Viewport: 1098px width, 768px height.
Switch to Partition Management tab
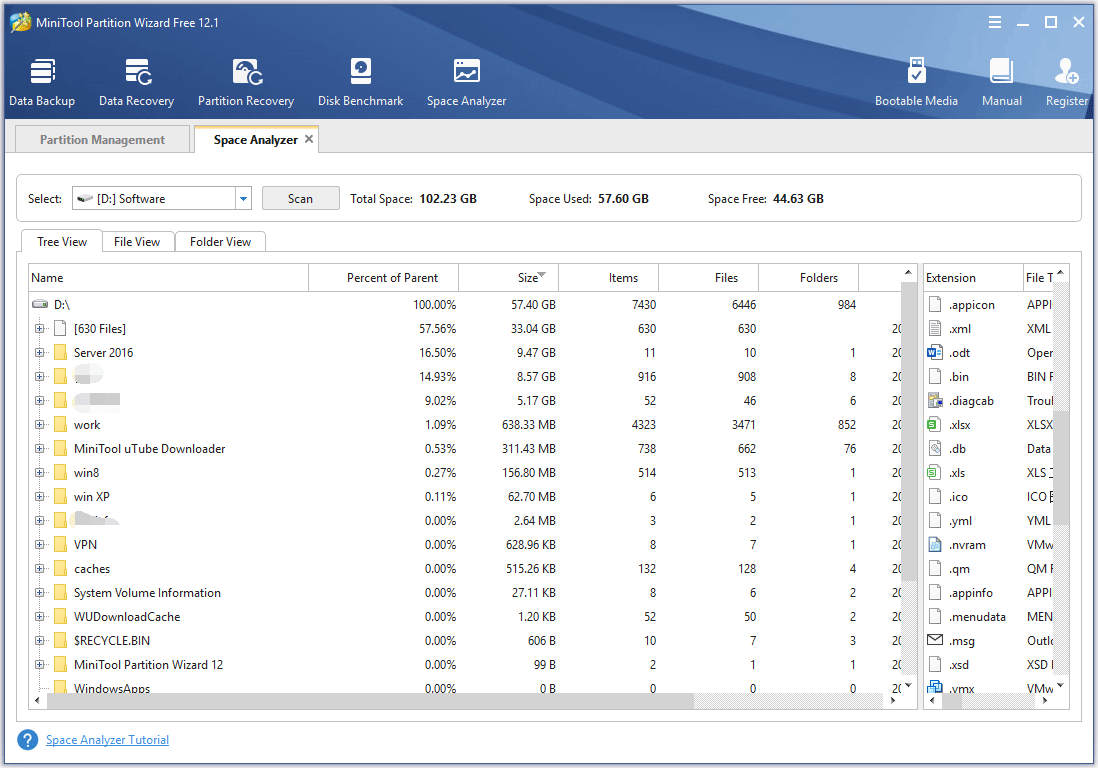tap(102, 139)
